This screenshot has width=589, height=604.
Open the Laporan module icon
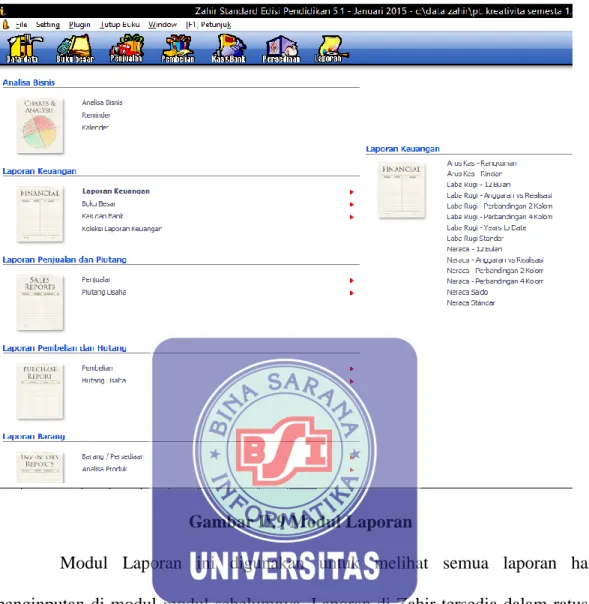pos(330,49)
